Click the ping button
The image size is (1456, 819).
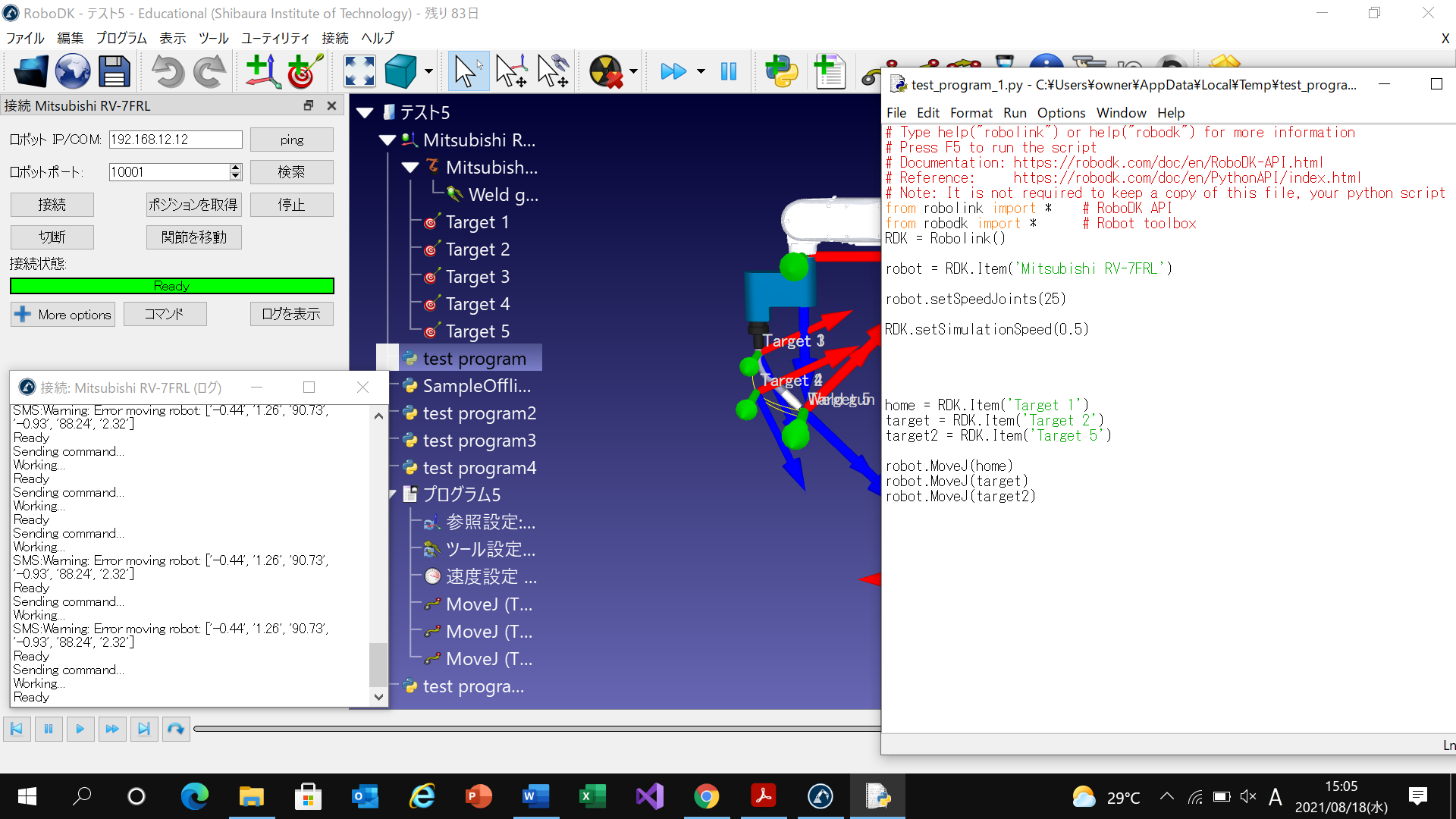291,140
